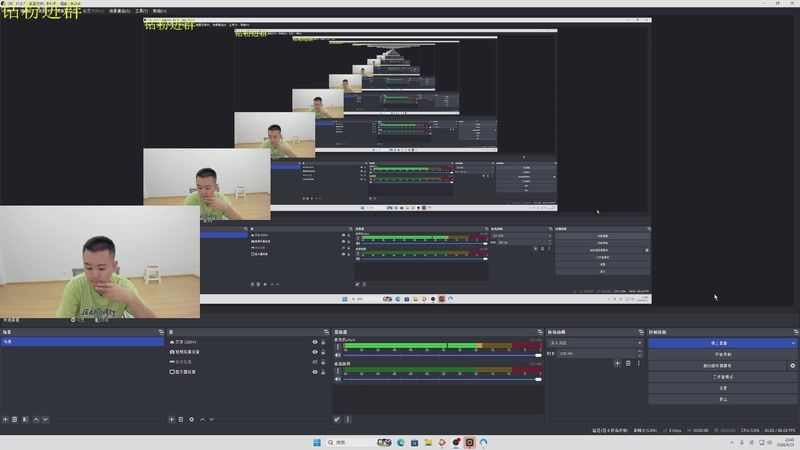The height and width of the screenshot is (450, 800).
Task: Open source properties gear icon
Action: click(191, 419)
